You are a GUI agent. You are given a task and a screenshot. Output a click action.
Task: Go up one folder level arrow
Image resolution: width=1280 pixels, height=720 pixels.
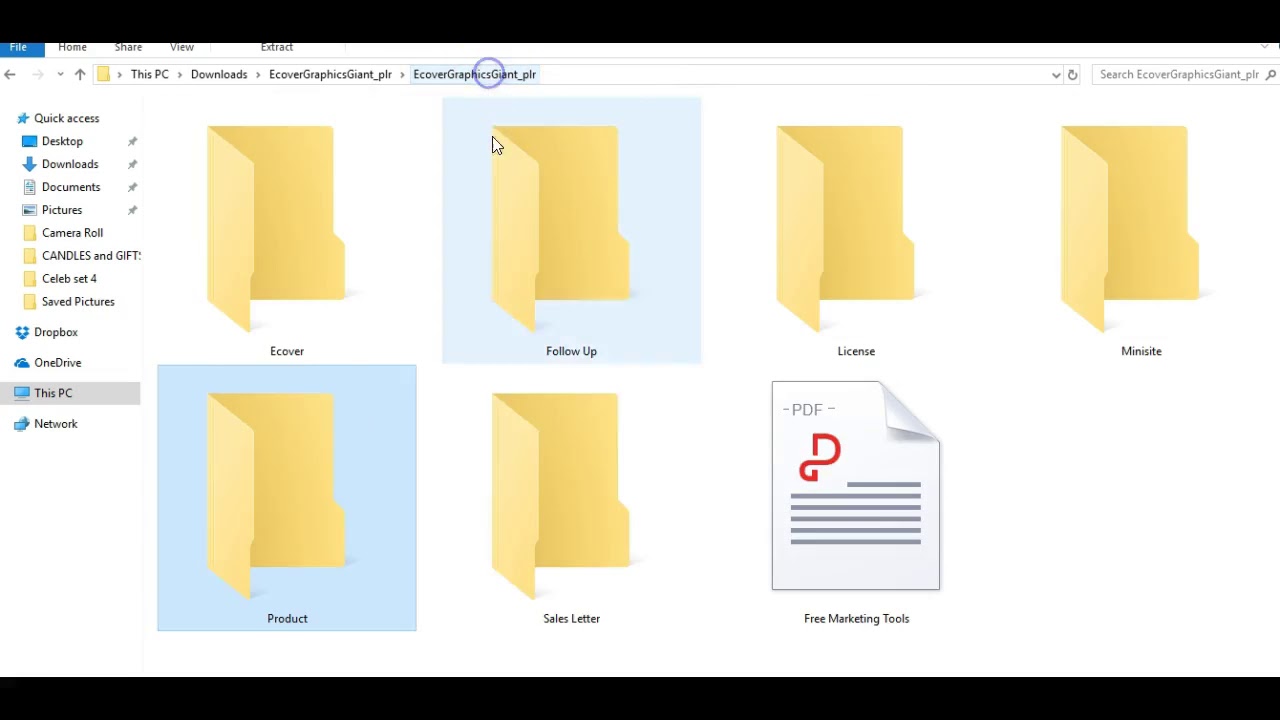pos(80,74)
